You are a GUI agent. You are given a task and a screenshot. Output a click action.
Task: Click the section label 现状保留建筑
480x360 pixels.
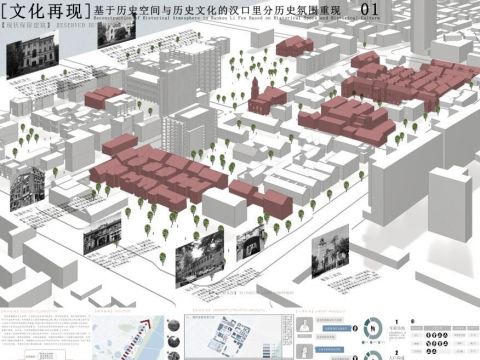point(26,25)
